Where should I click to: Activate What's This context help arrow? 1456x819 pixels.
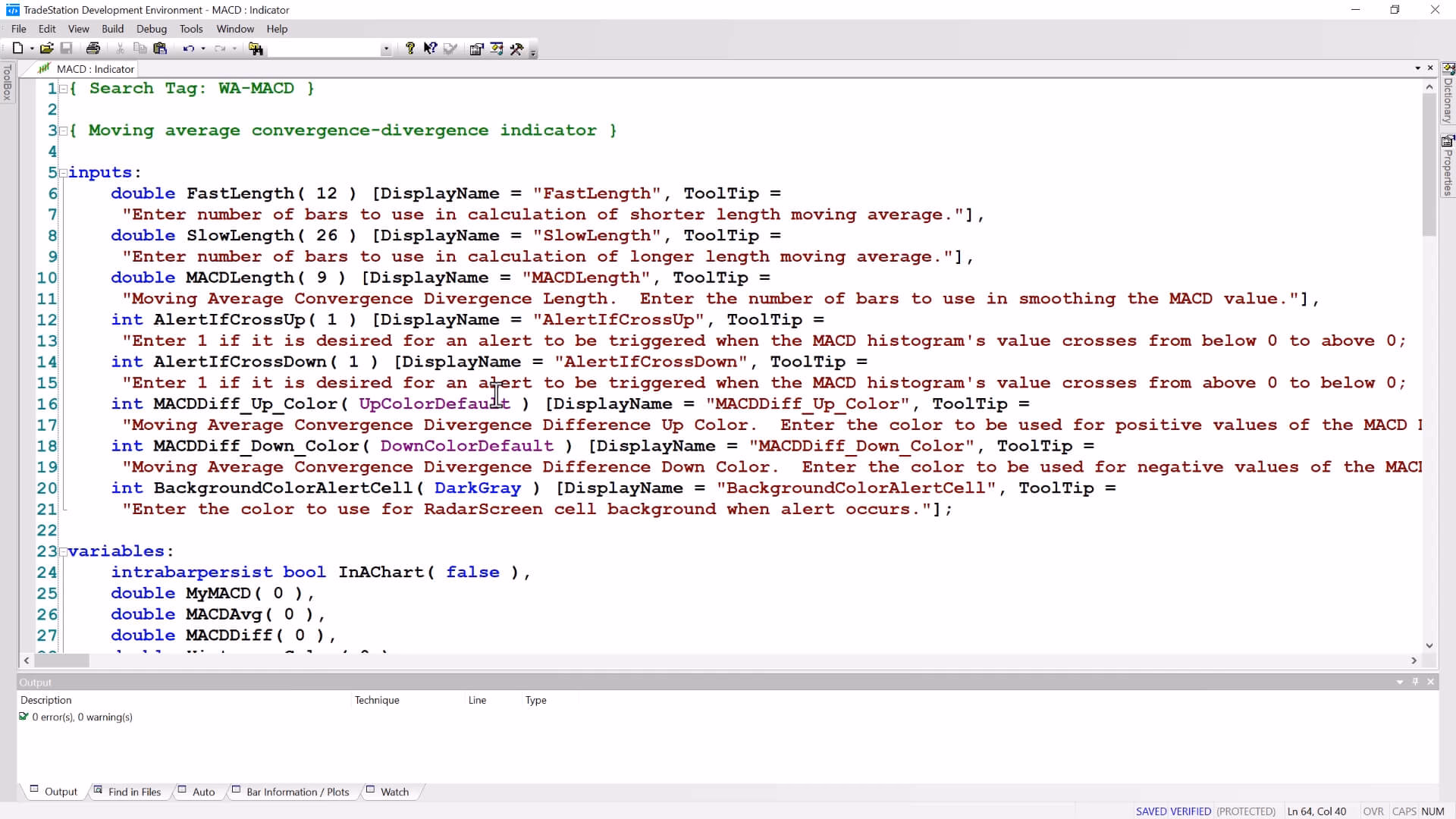pos(430,48)
